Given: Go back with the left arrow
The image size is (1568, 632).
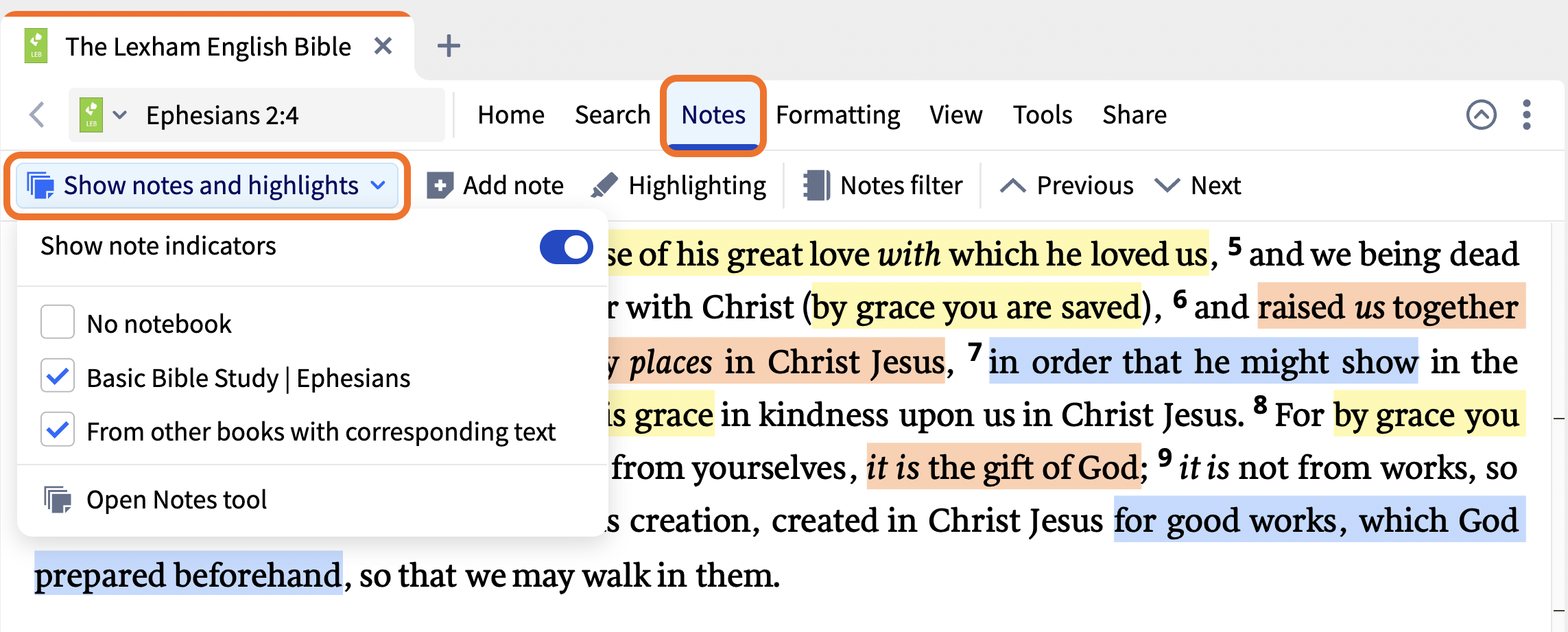Looking at the screenshot, I should pyautogui.click(x=38, y=115).
